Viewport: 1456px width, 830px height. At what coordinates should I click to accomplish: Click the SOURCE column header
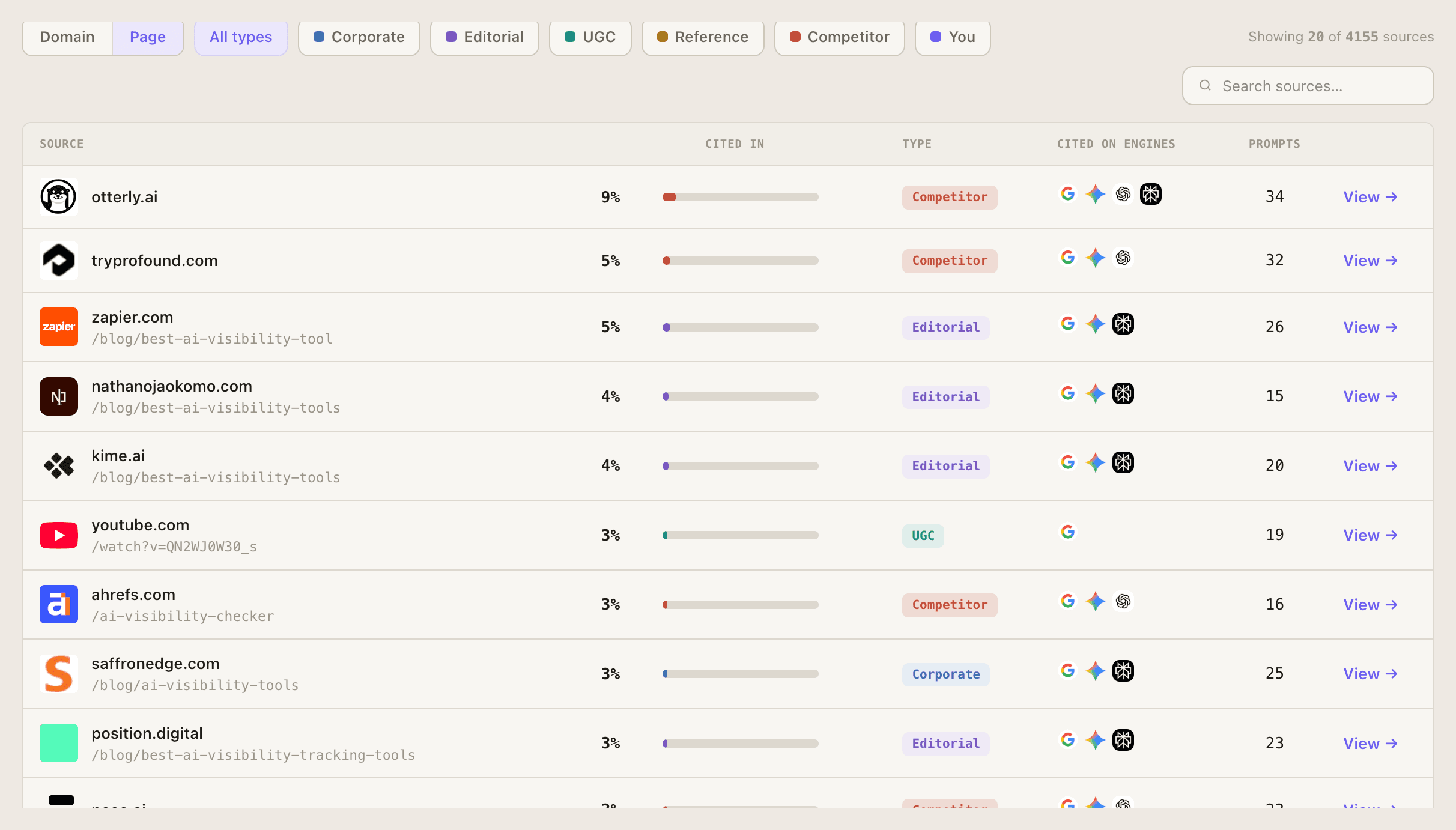tap(62, 144)
